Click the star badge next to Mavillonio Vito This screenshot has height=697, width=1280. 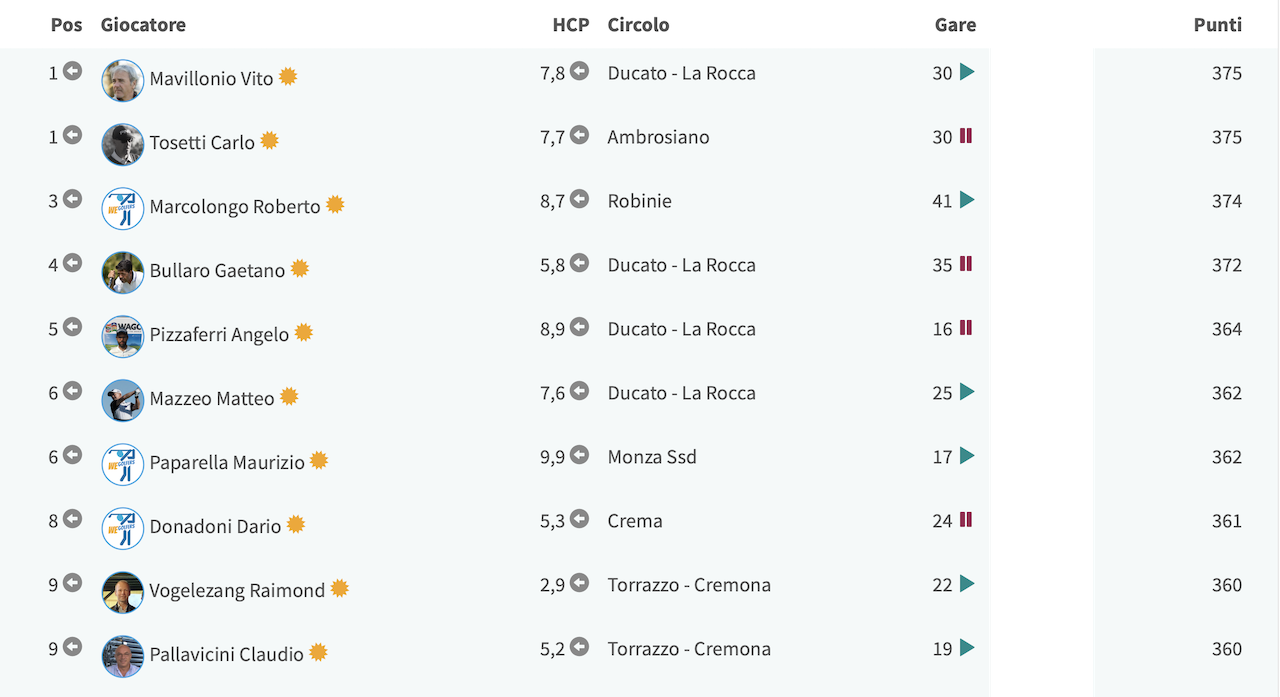(x=288, y=76)
